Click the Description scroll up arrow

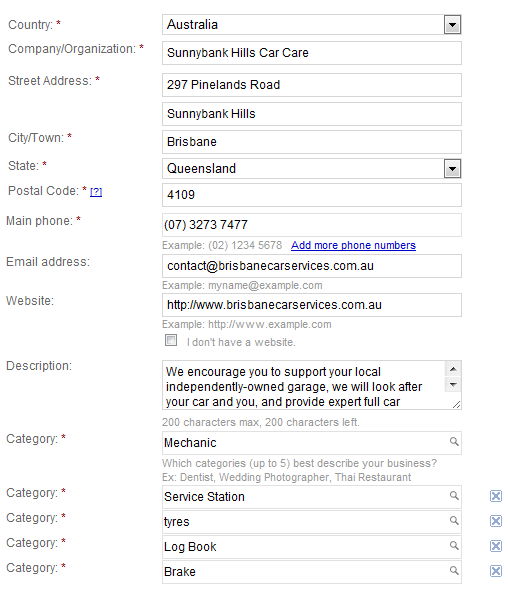(453, 369)
